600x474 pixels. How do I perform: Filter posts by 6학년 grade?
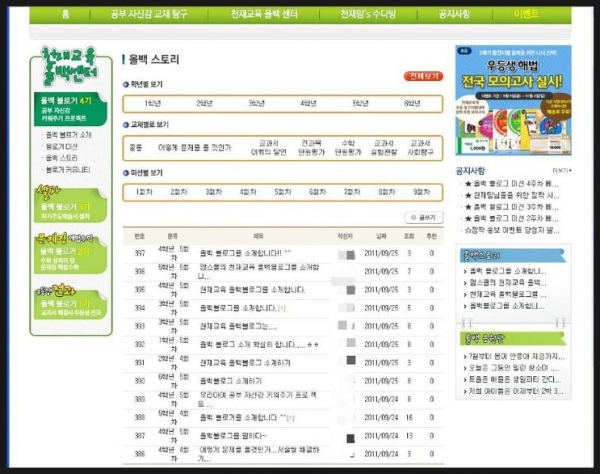tap(411, 103)
